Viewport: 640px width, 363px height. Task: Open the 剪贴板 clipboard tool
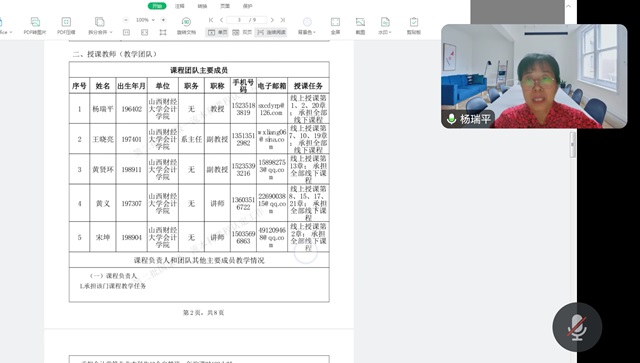413,22
